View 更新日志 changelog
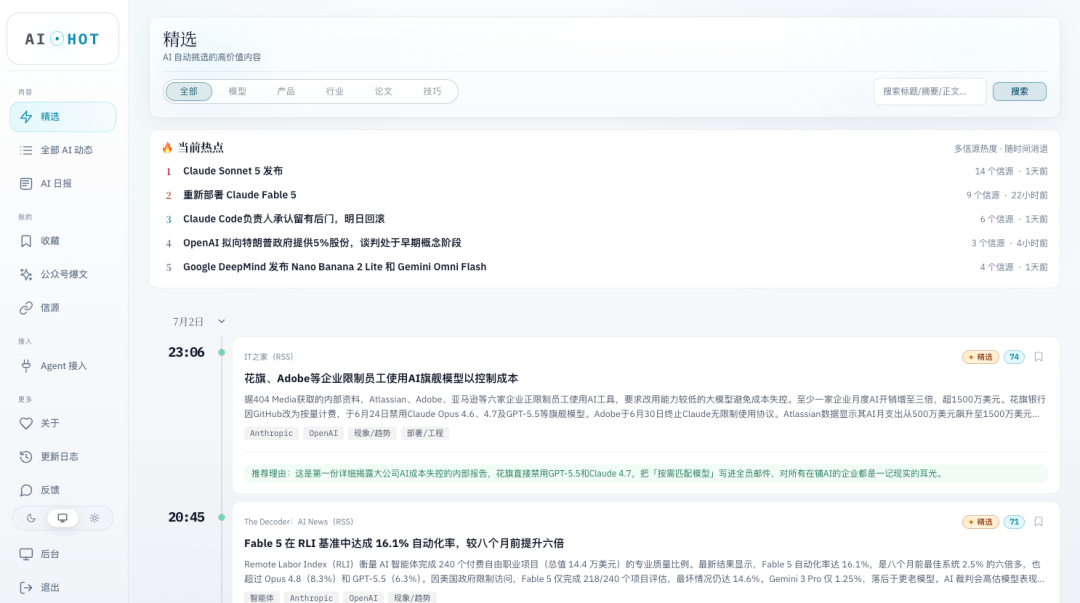The height and width of the screenshot is (603, 1080). point(63,456)
